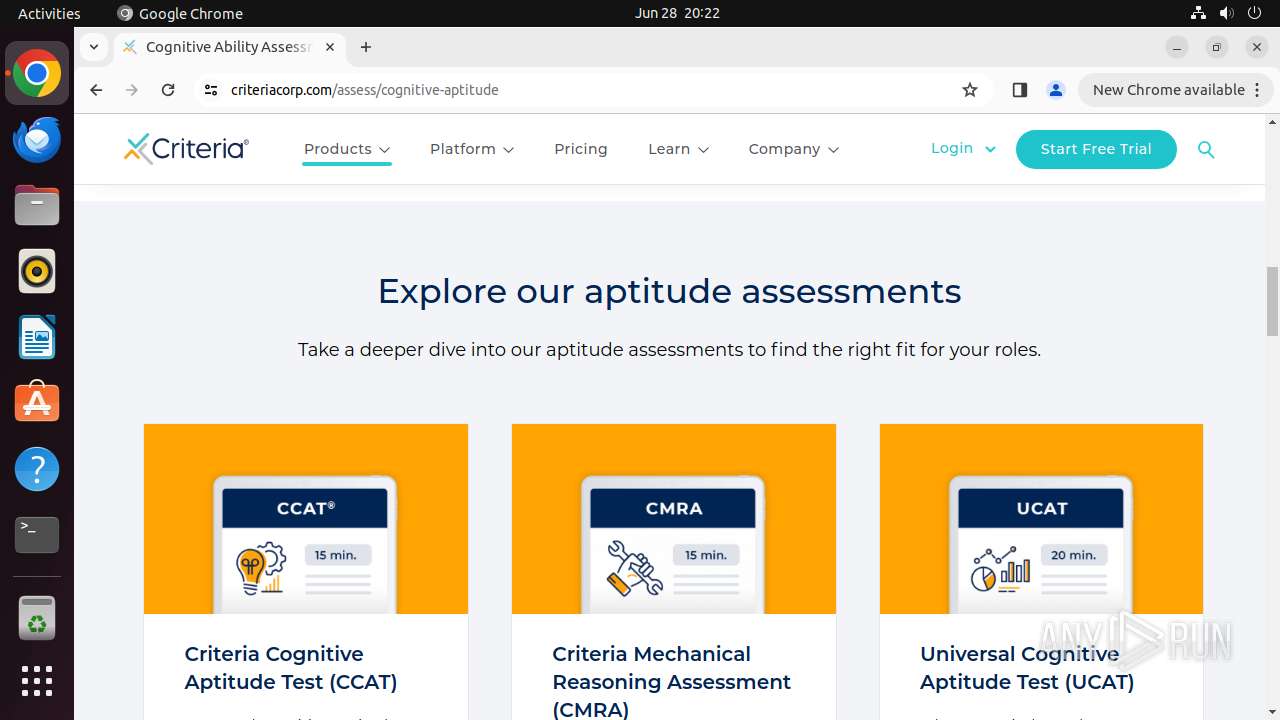The image size is (1280, 720).
Task: Click the 'Explore our aptitude assessments' heading
Action: tap(669, 291)
